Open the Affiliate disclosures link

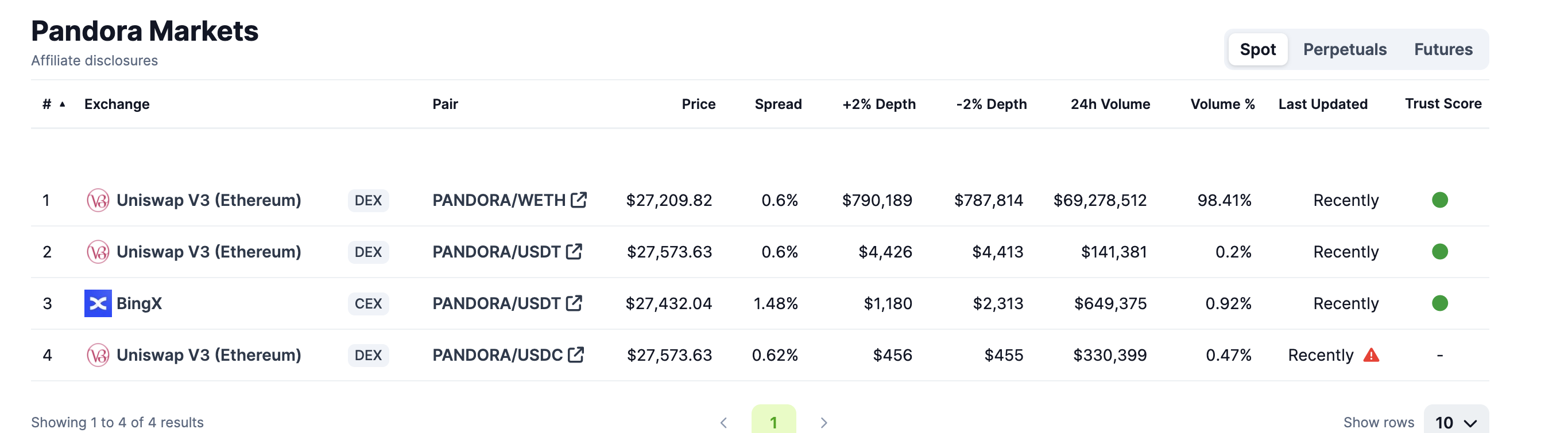tap(94, 61)
